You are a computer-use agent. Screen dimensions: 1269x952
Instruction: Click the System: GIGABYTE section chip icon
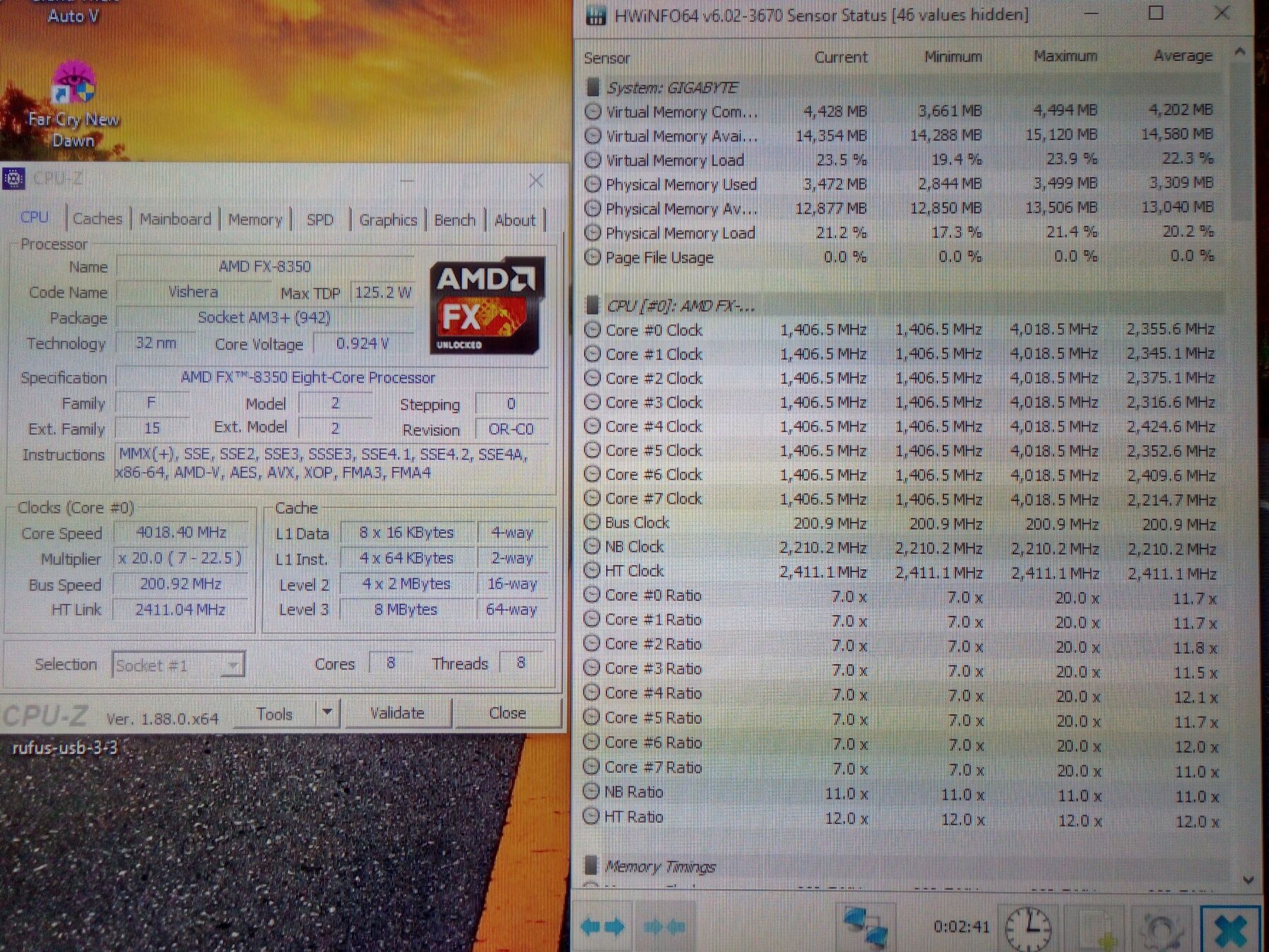pyautogui.click(x=593, y=88)
